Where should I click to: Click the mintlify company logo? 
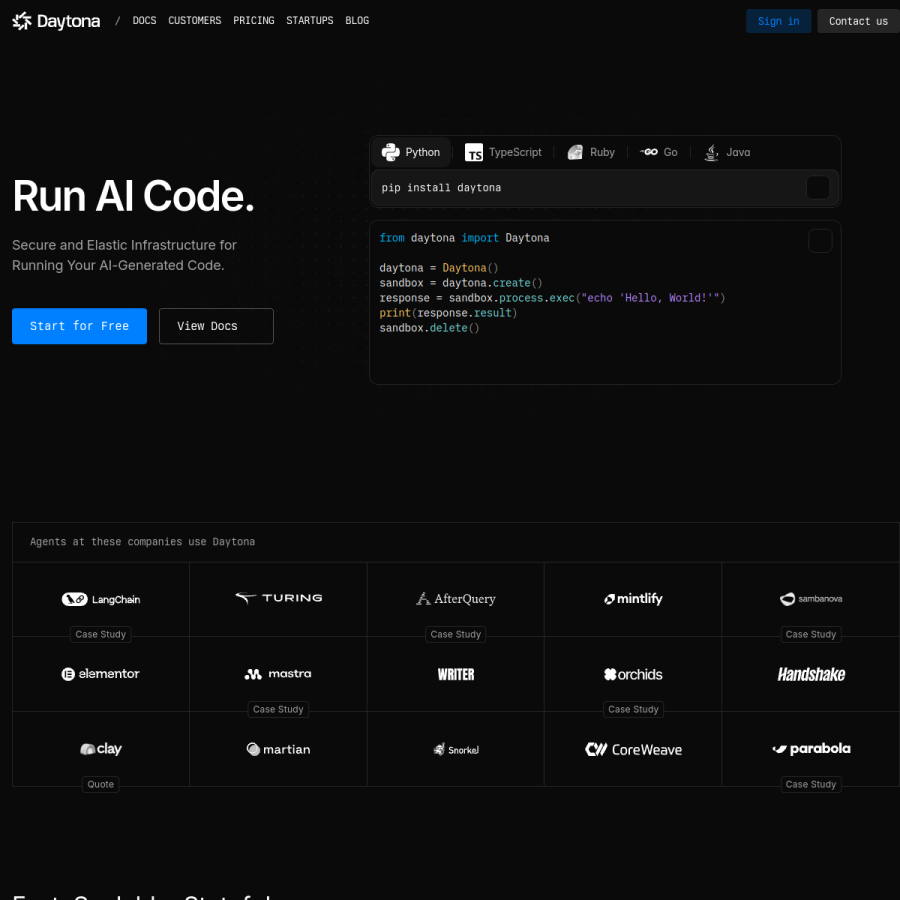click(633, 599)
